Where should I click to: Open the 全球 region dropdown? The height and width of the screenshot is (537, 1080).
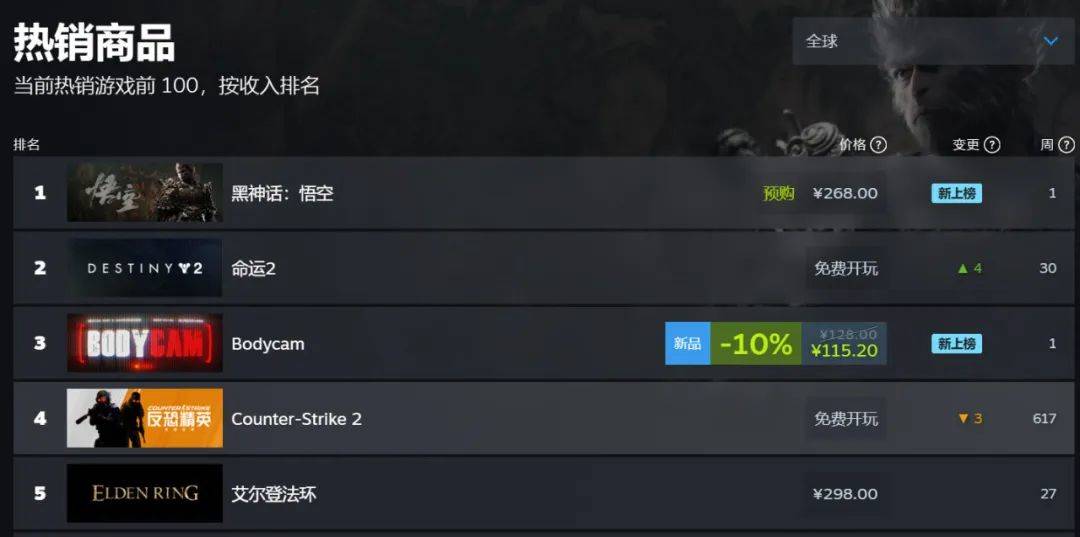pos(933,41)
